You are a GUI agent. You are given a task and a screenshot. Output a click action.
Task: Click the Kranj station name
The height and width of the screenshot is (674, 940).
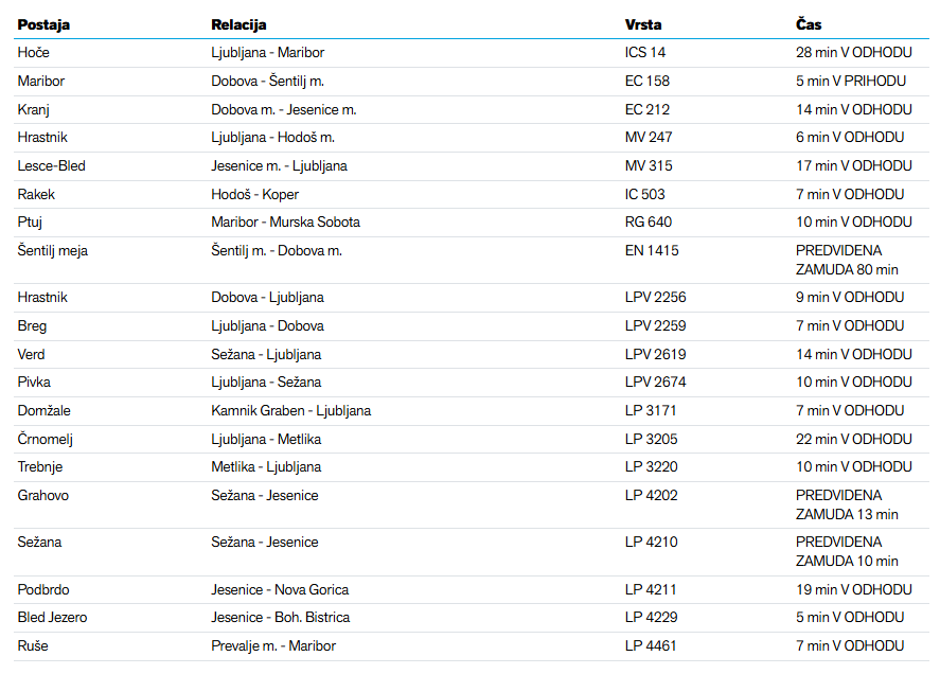click(34, 109)
